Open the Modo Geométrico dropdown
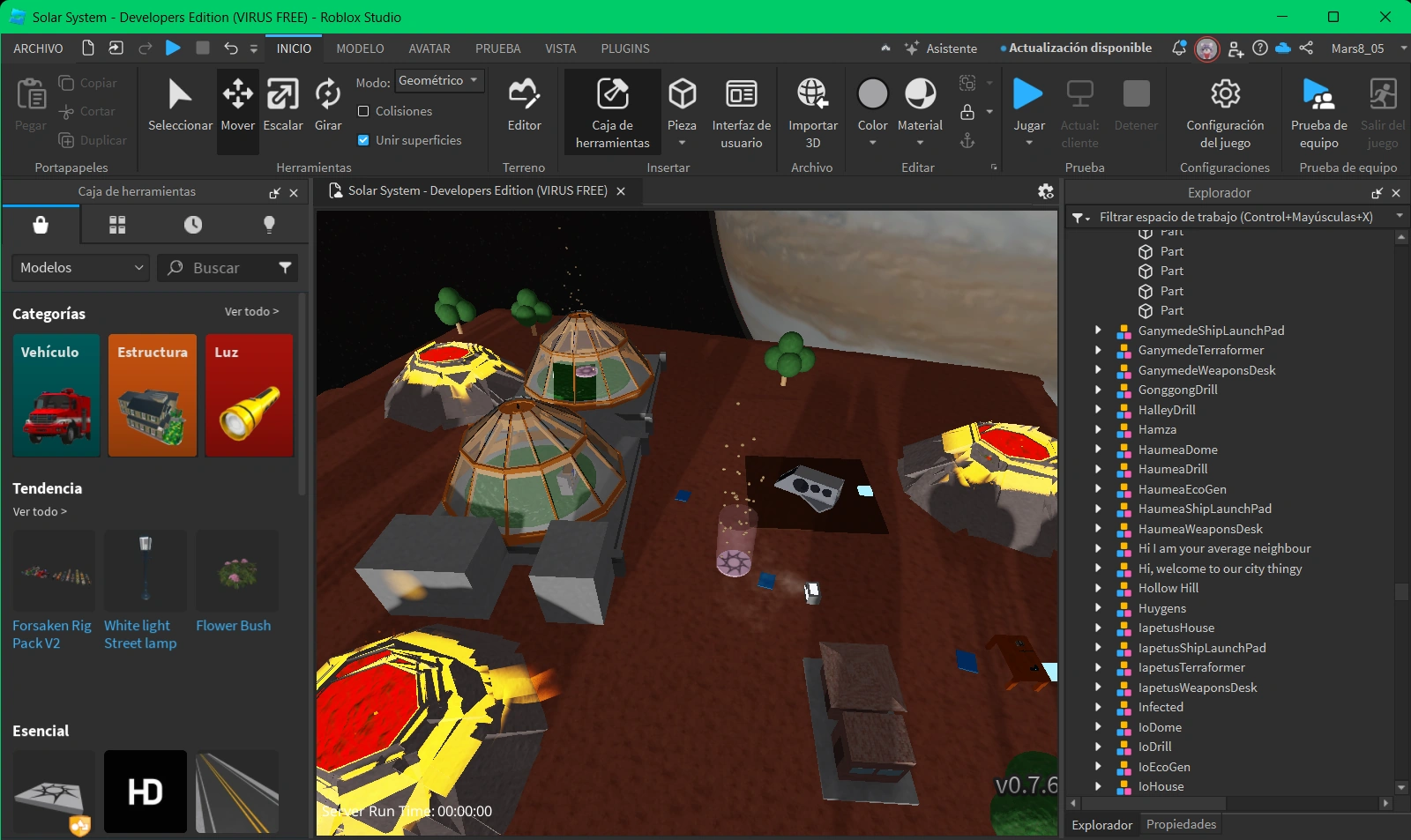This screenshot has width=1411, height=840. pyautogui.click(x=439, y=80)
